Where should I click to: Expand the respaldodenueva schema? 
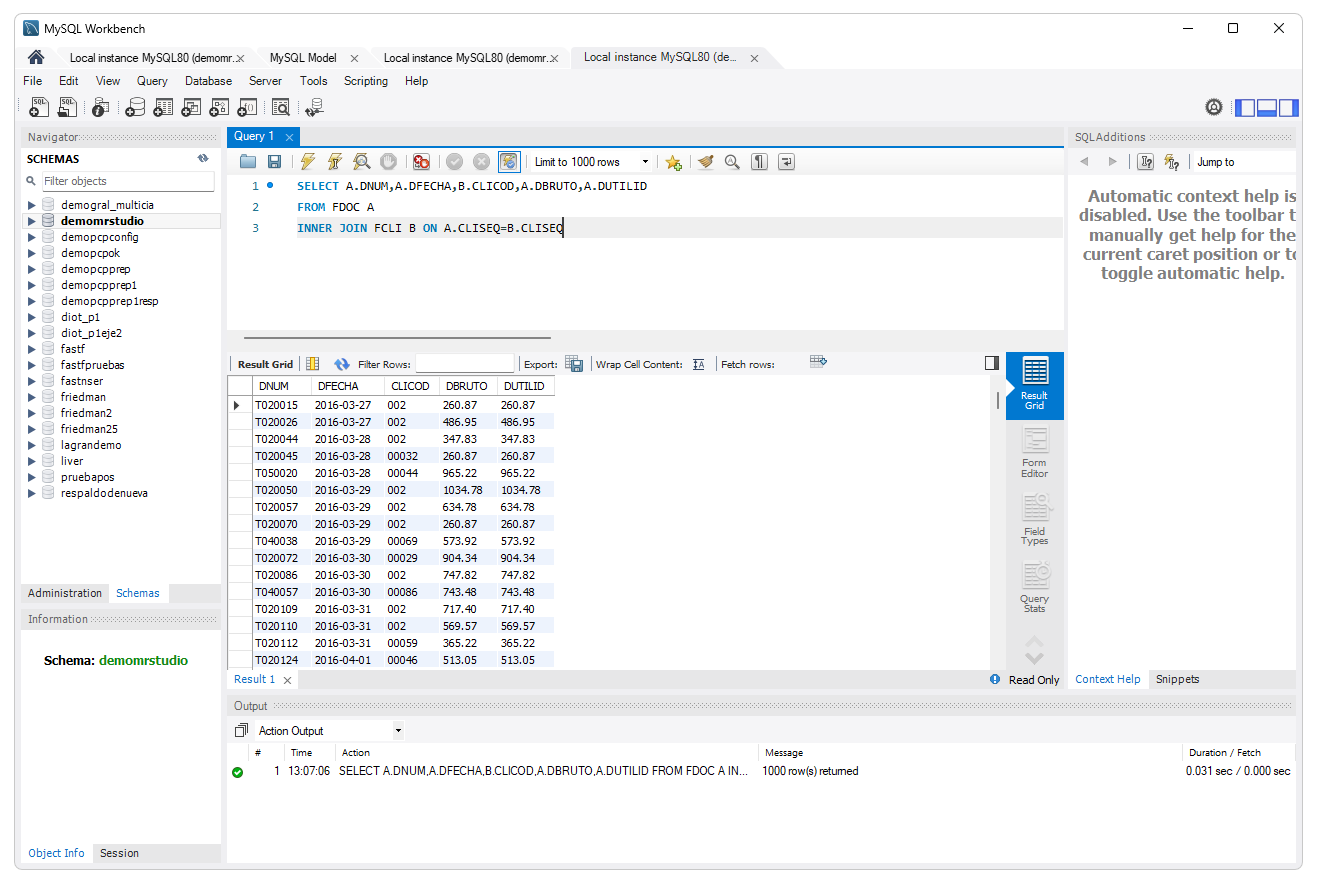(32, 493)
